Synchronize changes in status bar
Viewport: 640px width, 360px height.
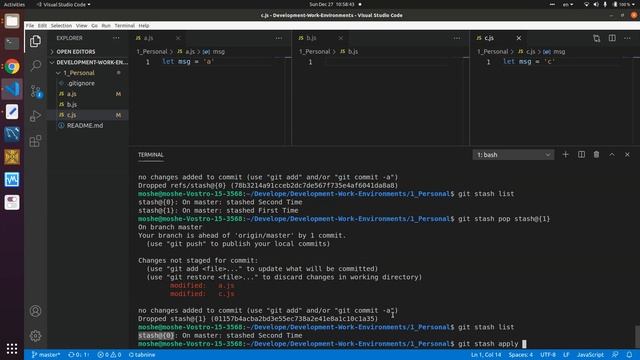click(78, 355)
